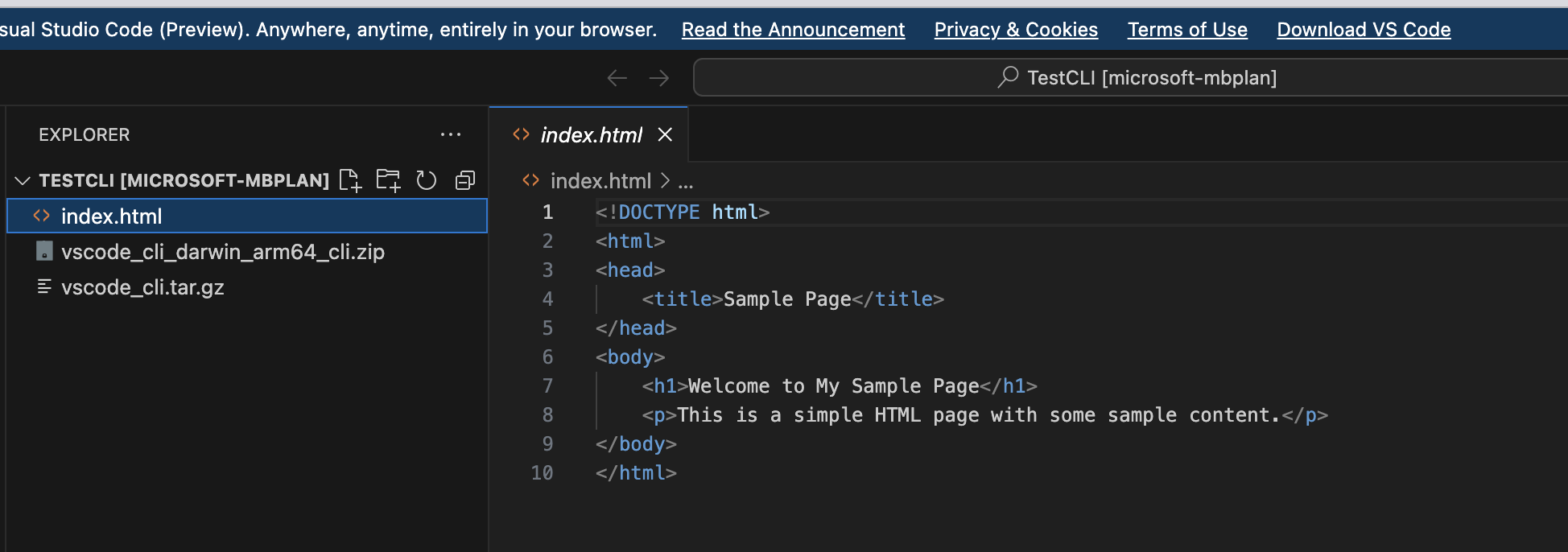Click the Download VS Code link
The height and width of the screenshot is (552, 1568).
click(x=1364, y=30)
